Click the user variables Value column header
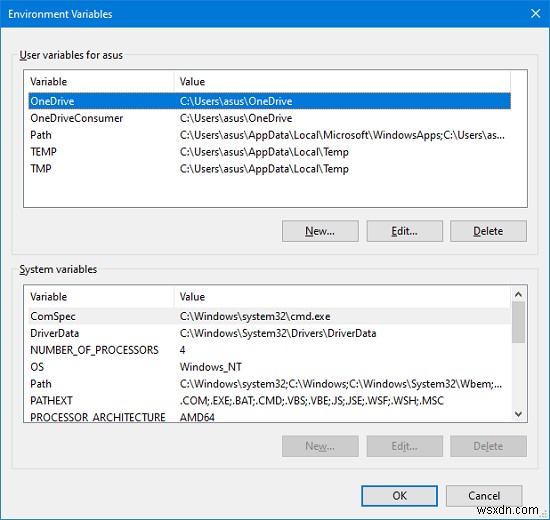This screenshot has height=520, width=550. pyautogui.click(x=342, y=81)
